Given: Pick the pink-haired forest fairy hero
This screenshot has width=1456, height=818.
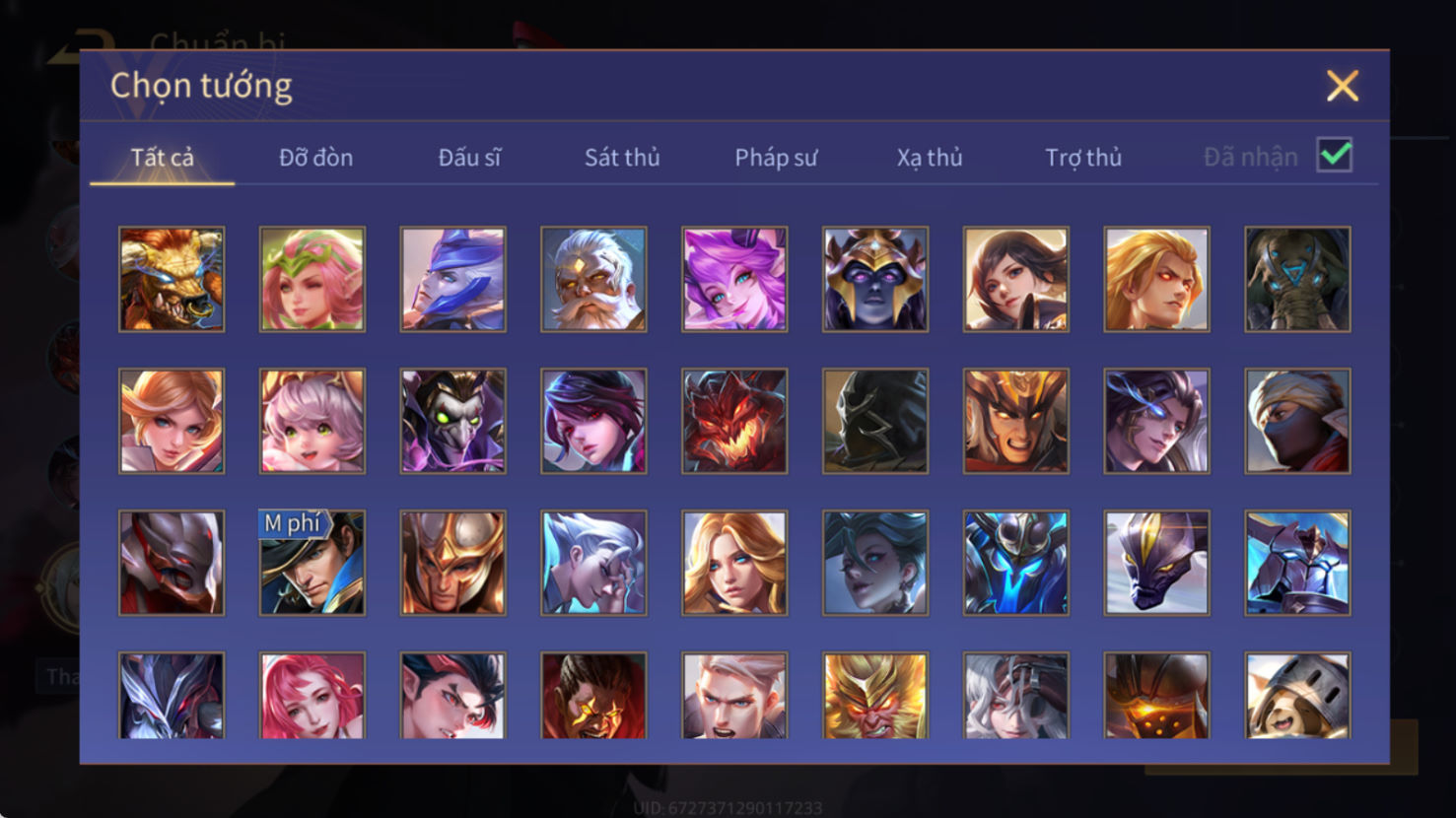Looking at the screenshot, I should tap(312, 279).
